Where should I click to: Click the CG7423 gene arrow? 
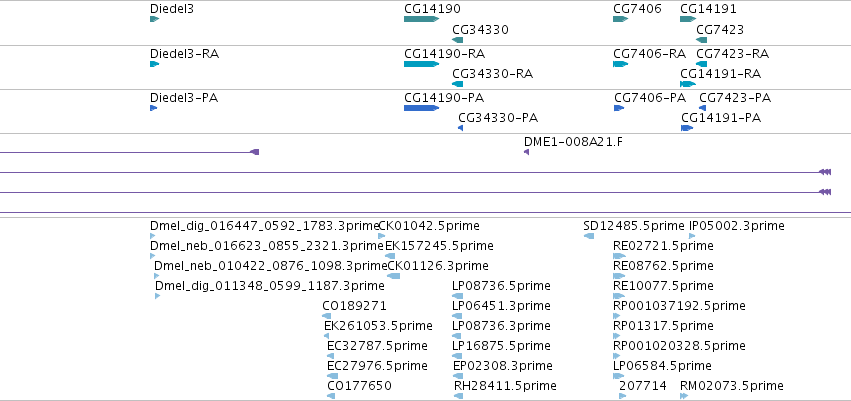702,40
